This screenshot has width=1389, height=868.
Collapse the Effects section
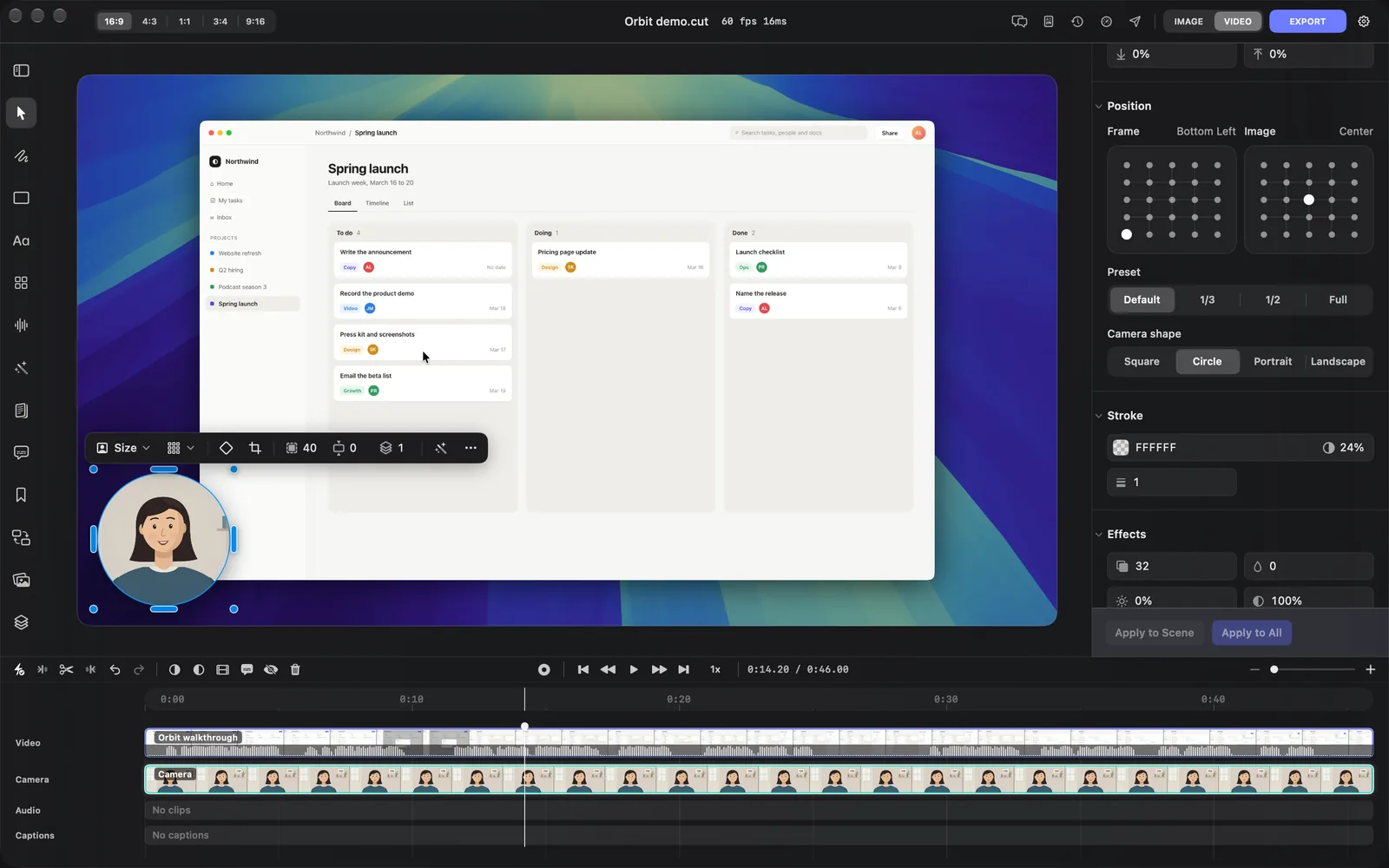coord(1099,535)
